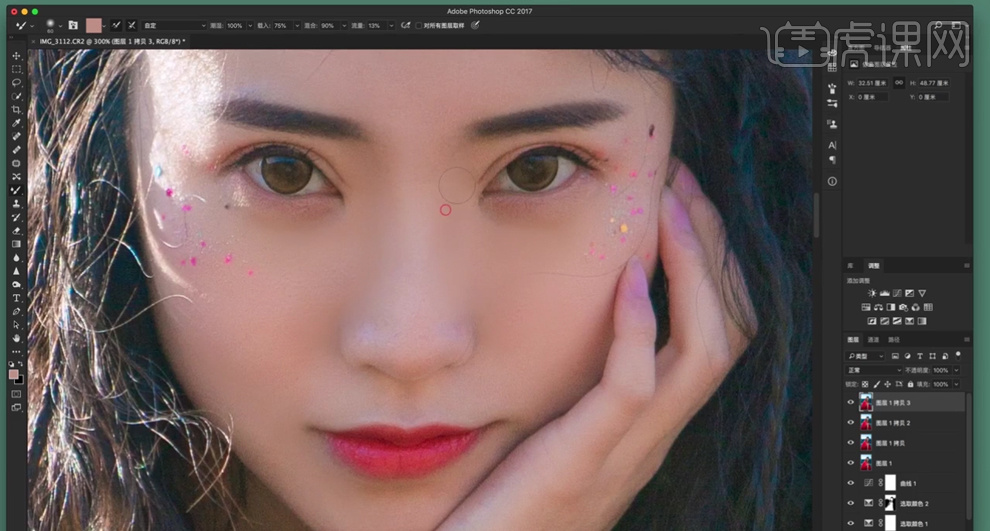Hide the 选取颜色 2 adjustment layer
Image resolution: width=990 pixels, height=531 pixels.
tap(850, 503)
